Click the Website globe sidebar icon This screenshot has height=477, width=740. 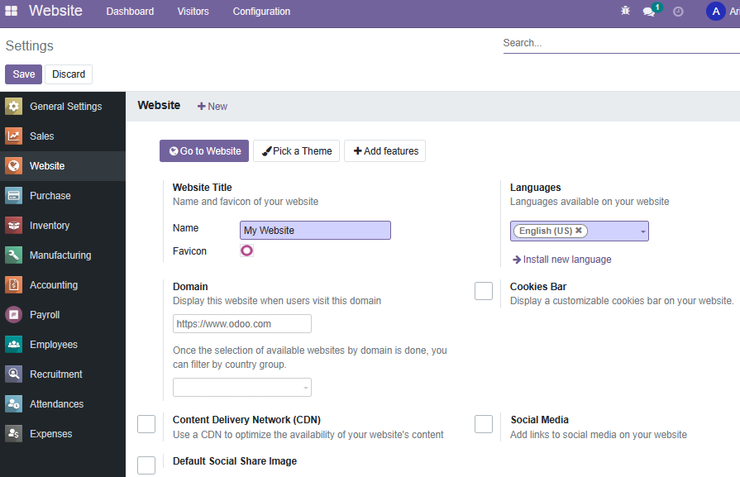(x=14, y=166)
